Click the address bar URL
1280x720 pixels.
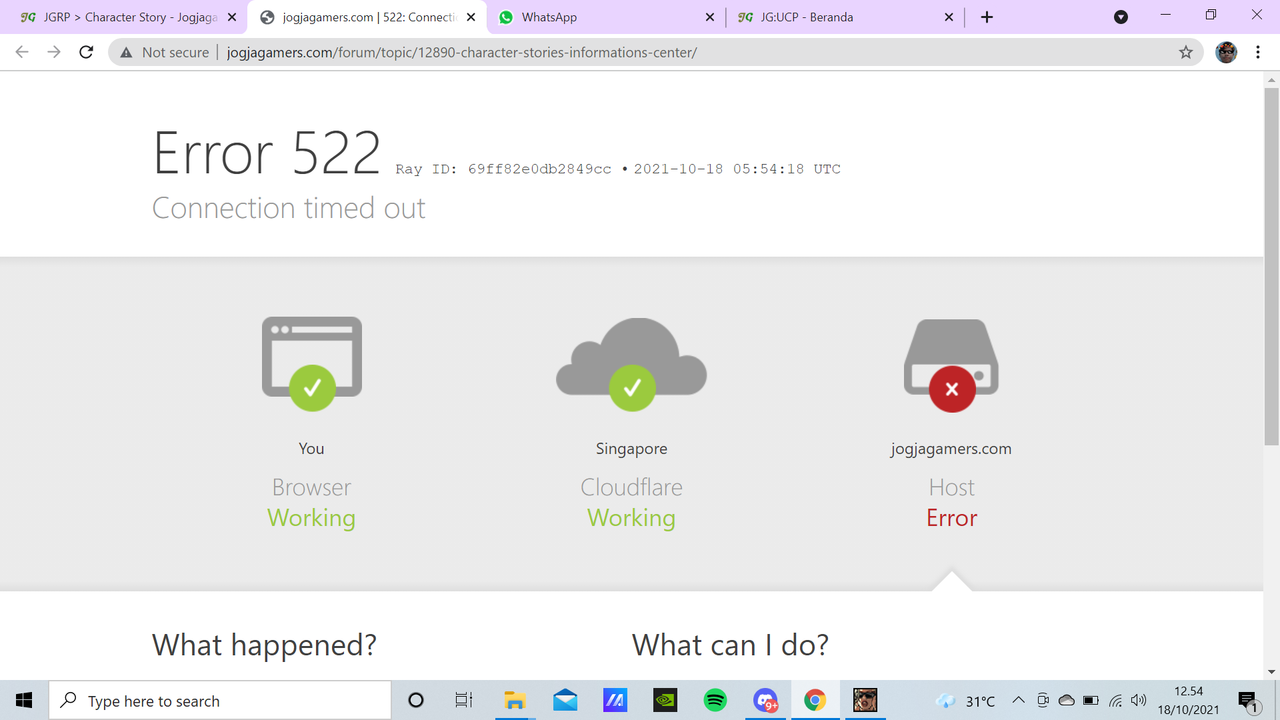click(461, 52)
